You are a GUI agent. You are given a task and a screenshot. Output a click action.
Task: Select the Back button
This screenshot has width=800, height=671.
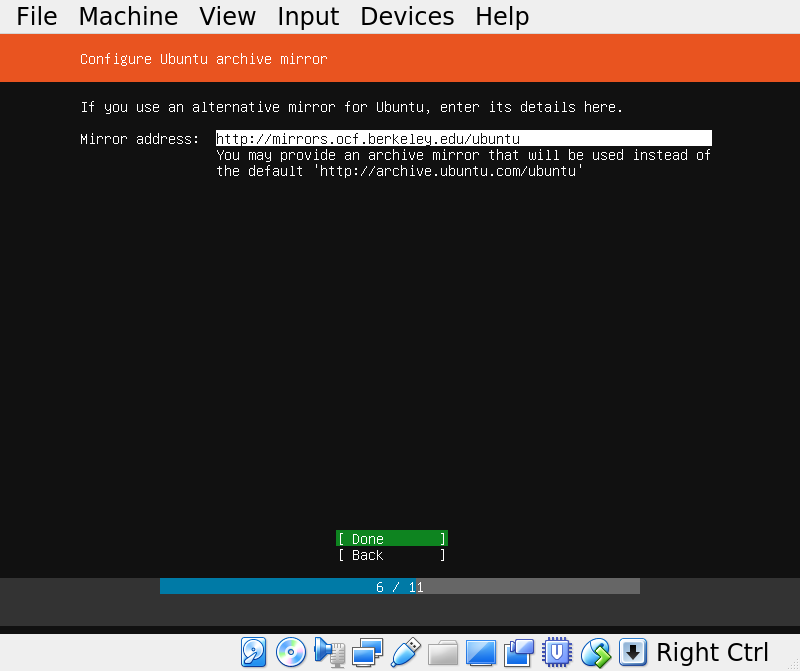click(x=391, y=555)
